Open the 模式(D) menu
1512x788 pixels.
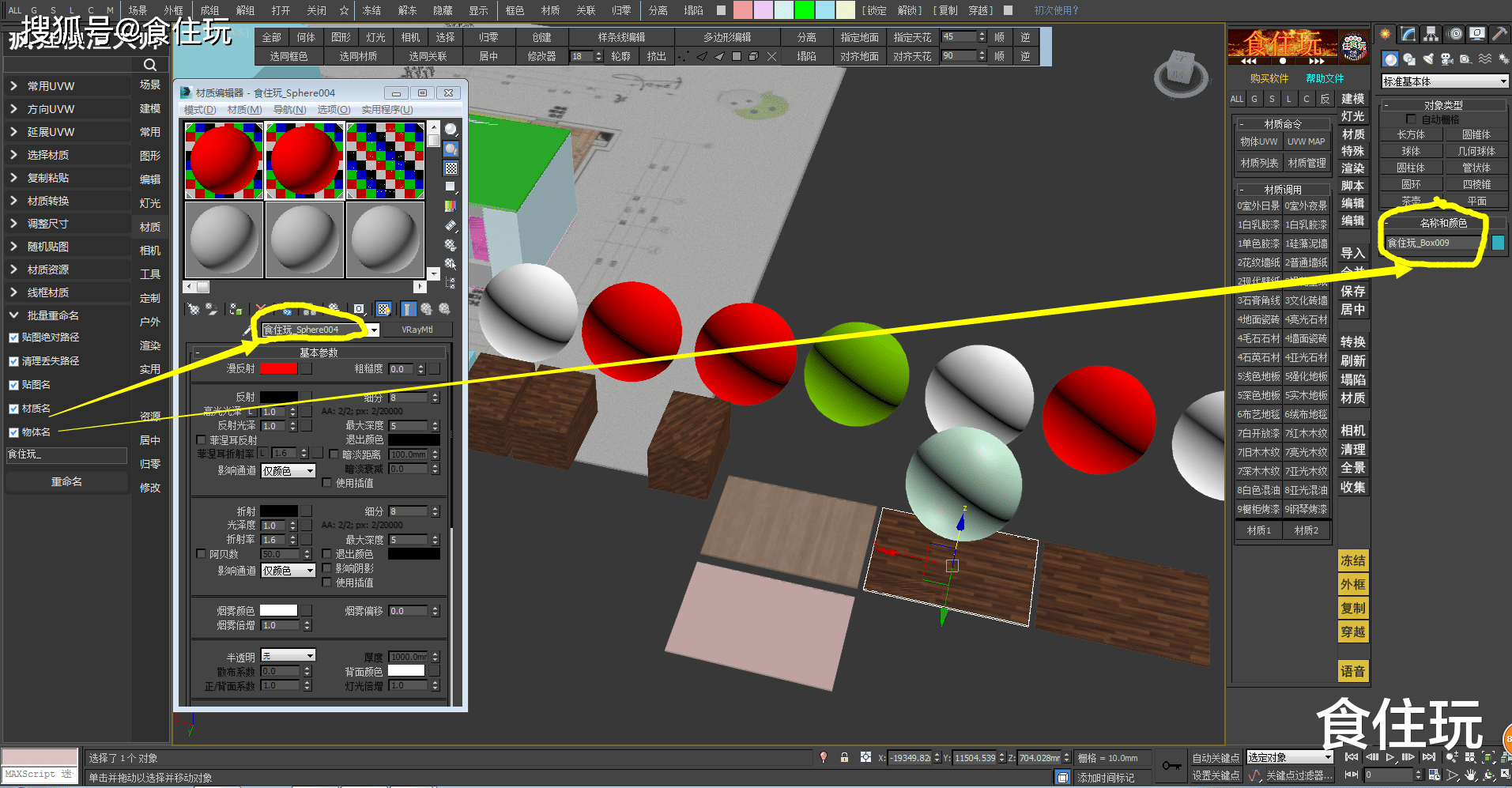point(200,110)
